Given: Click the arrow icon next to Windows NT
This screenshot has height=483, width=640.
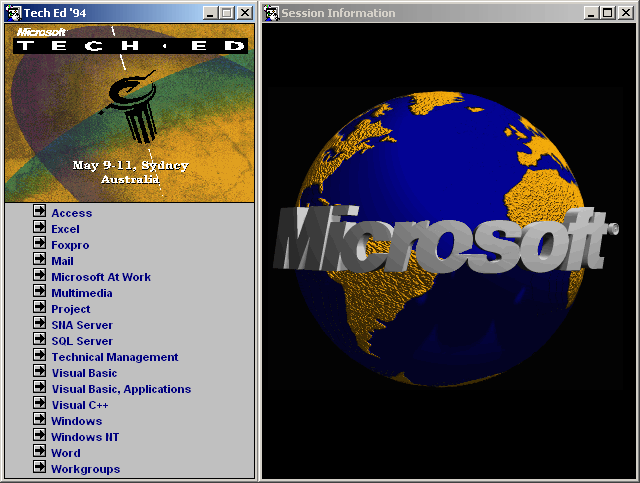Looking at the screenshot, I should (39, 436).
